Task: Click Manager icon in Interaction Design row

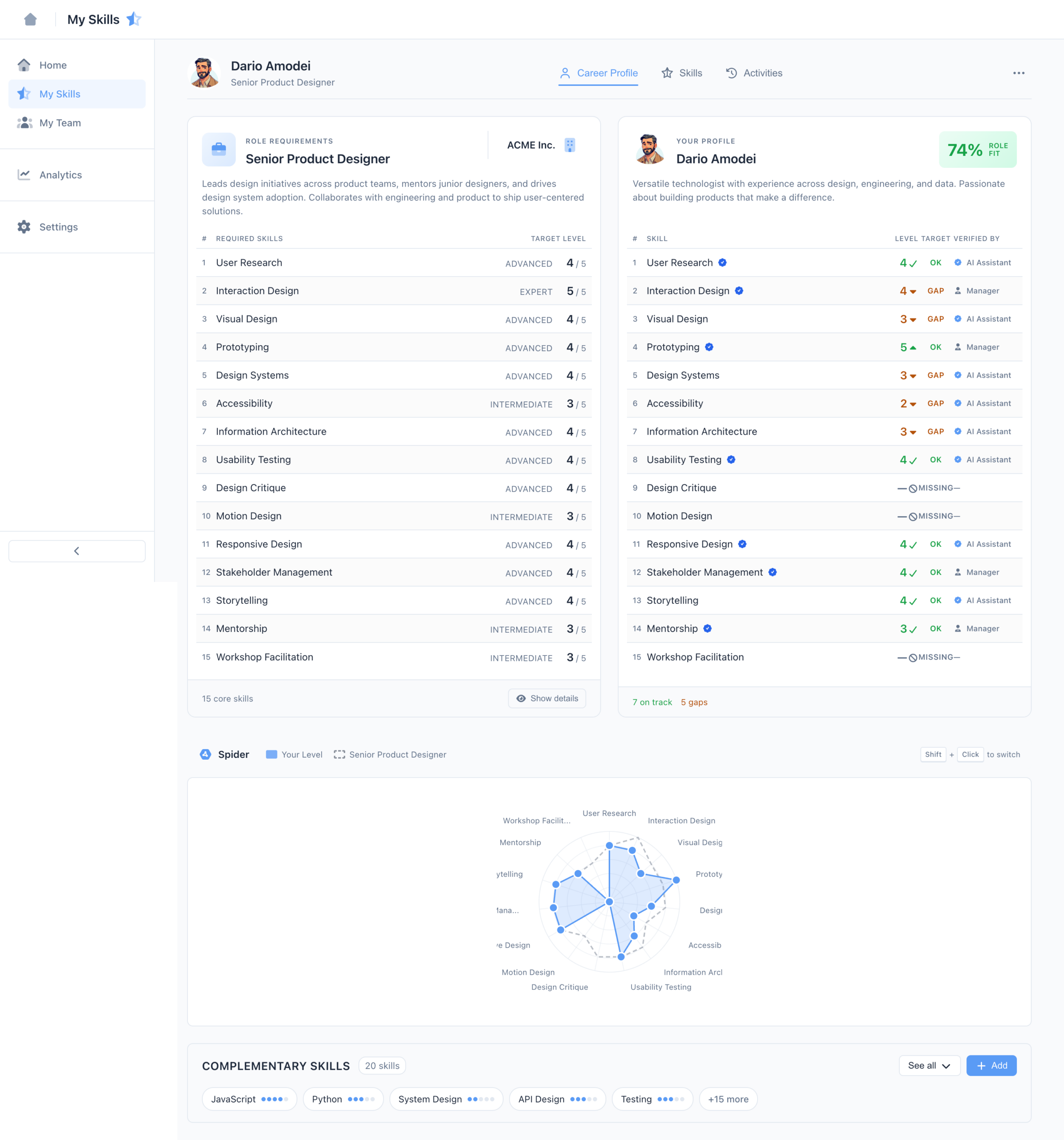Action: tap(958, 291)
